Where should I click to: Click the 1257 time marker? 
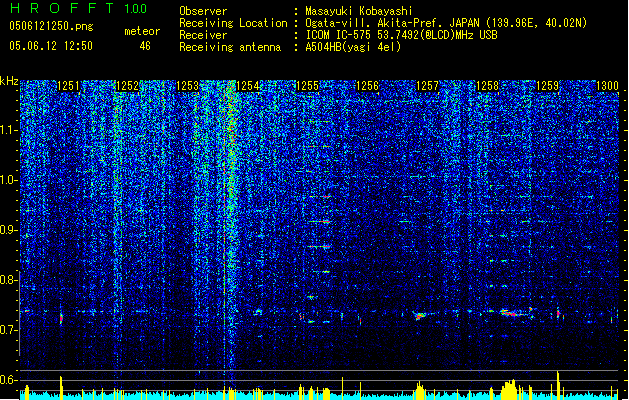coord(427,86)
